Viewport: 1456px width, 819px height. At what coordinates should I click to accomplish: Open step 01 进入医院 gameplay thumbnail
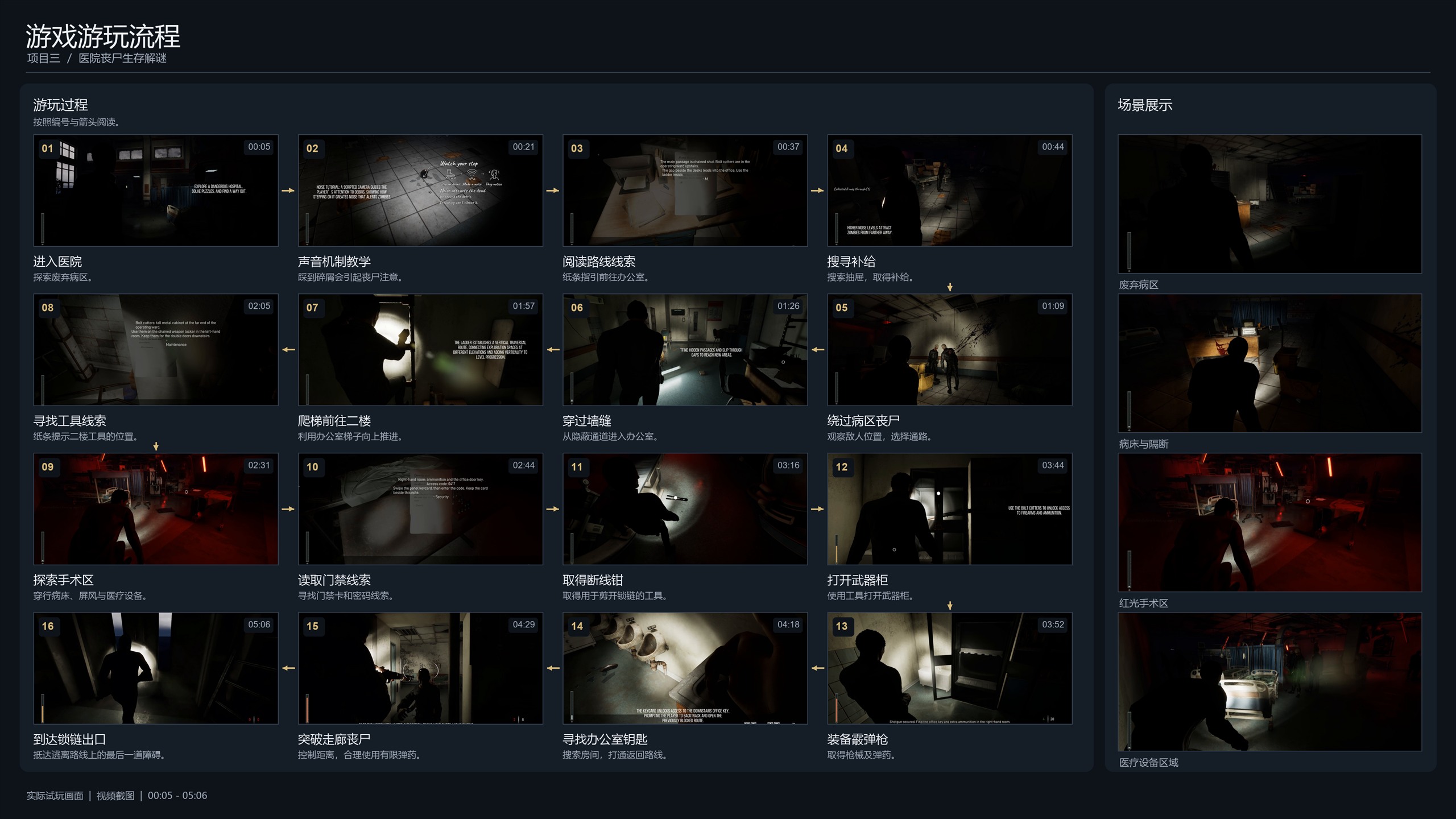[x=156, y=191]
